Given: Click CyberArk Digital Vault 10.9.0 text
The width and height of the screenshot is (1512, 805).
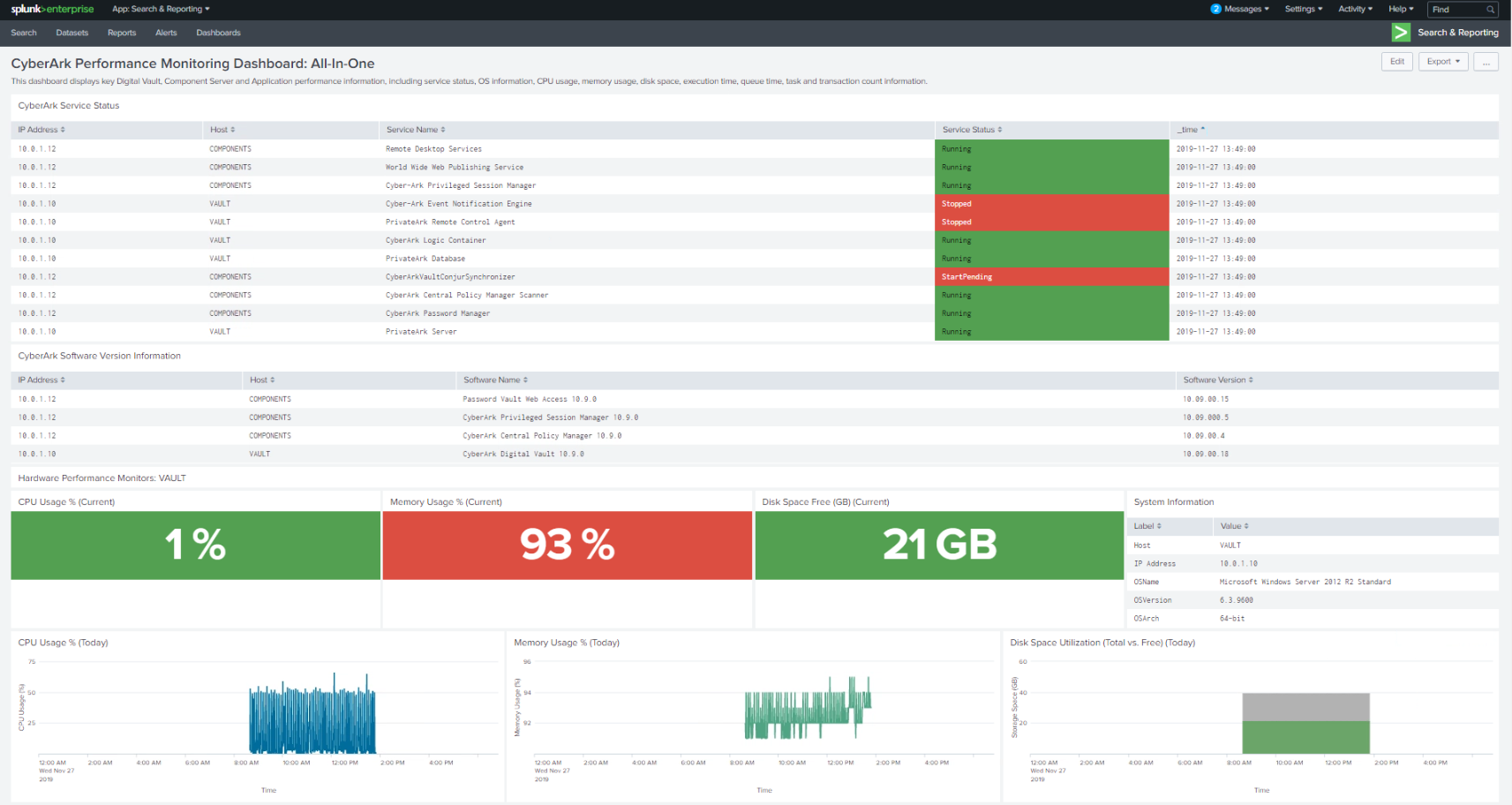Looking at the screenshot, I should coord(523,455).
